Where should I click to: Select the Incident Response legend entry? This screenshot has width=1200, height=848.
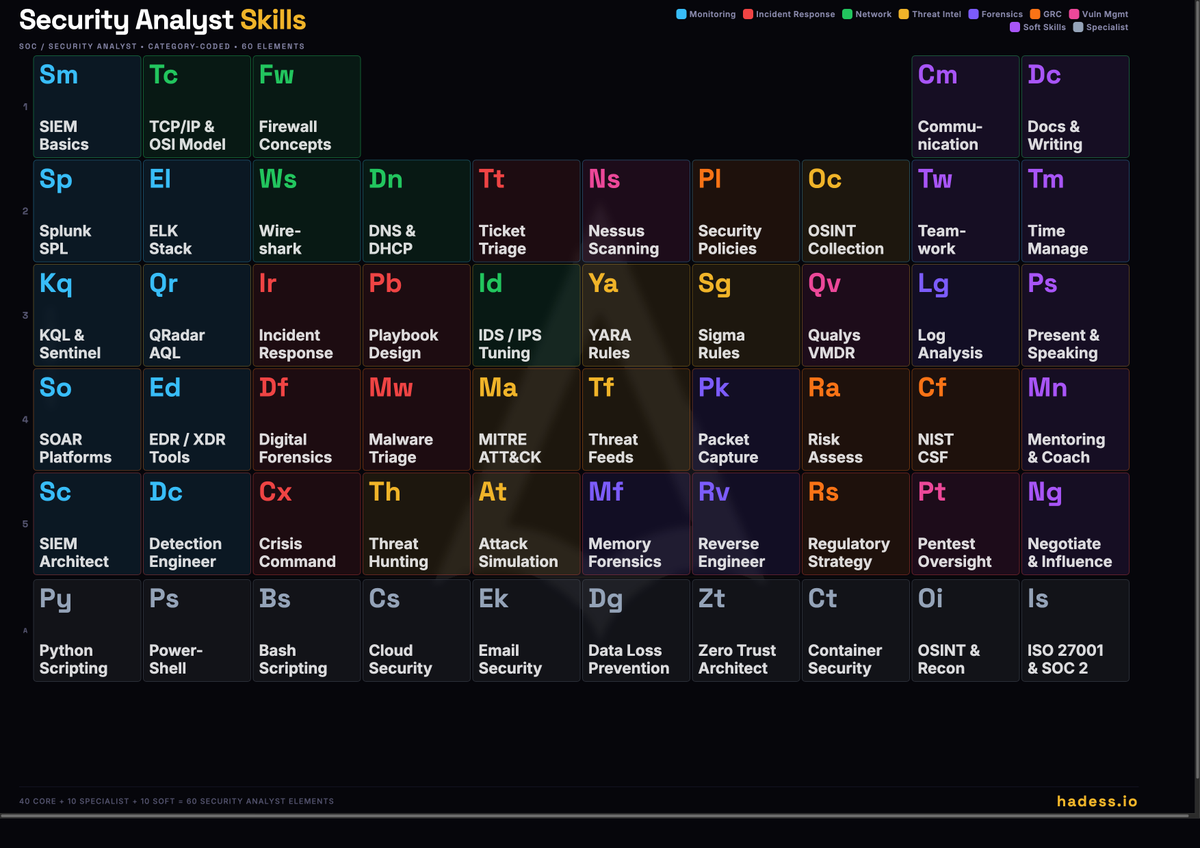point(789,14)
